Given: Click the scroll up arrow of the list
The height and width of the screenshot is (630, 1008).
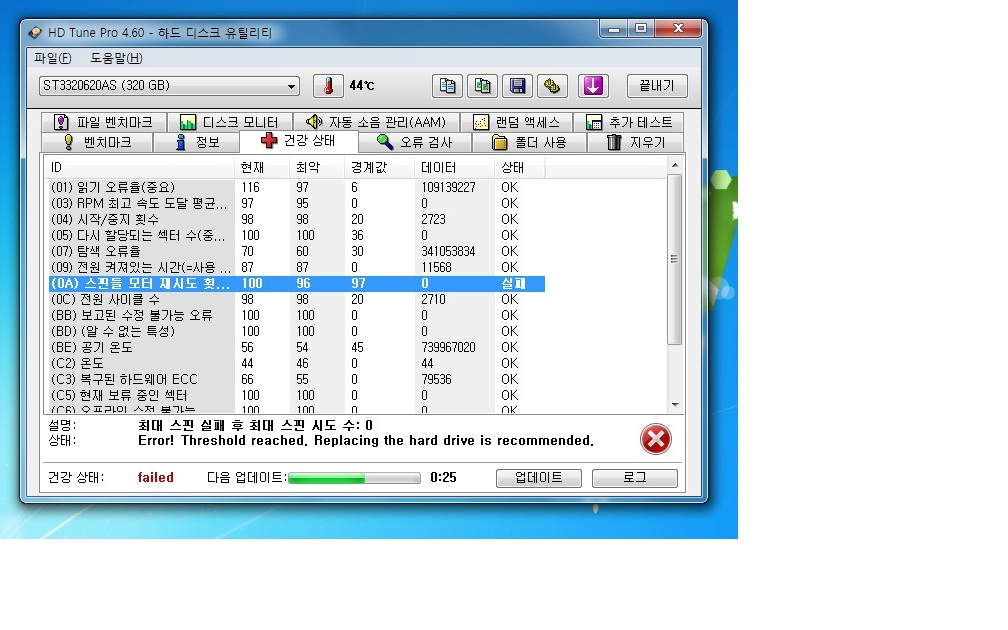Looking at the screenshot, I should click(x=674, y=165).
